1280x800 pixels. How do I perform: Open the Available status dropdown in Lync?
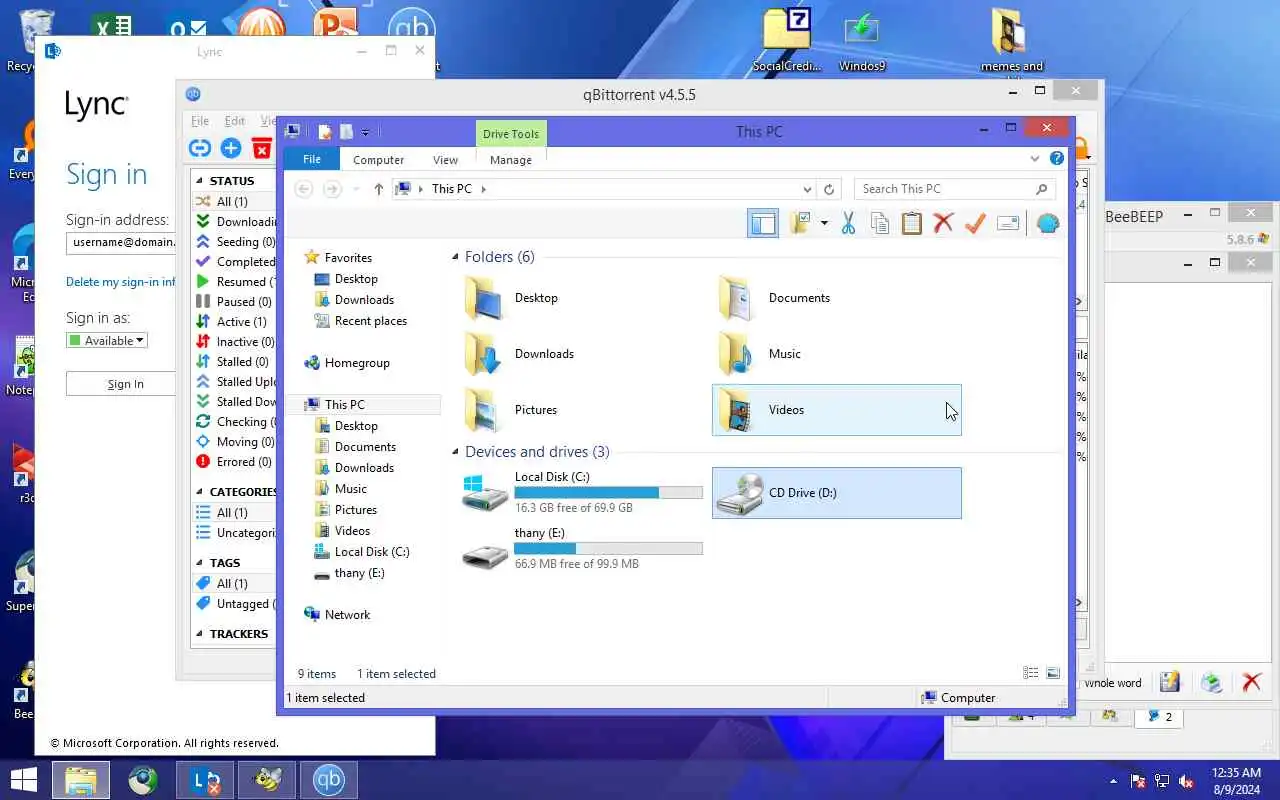pos(107,341)
